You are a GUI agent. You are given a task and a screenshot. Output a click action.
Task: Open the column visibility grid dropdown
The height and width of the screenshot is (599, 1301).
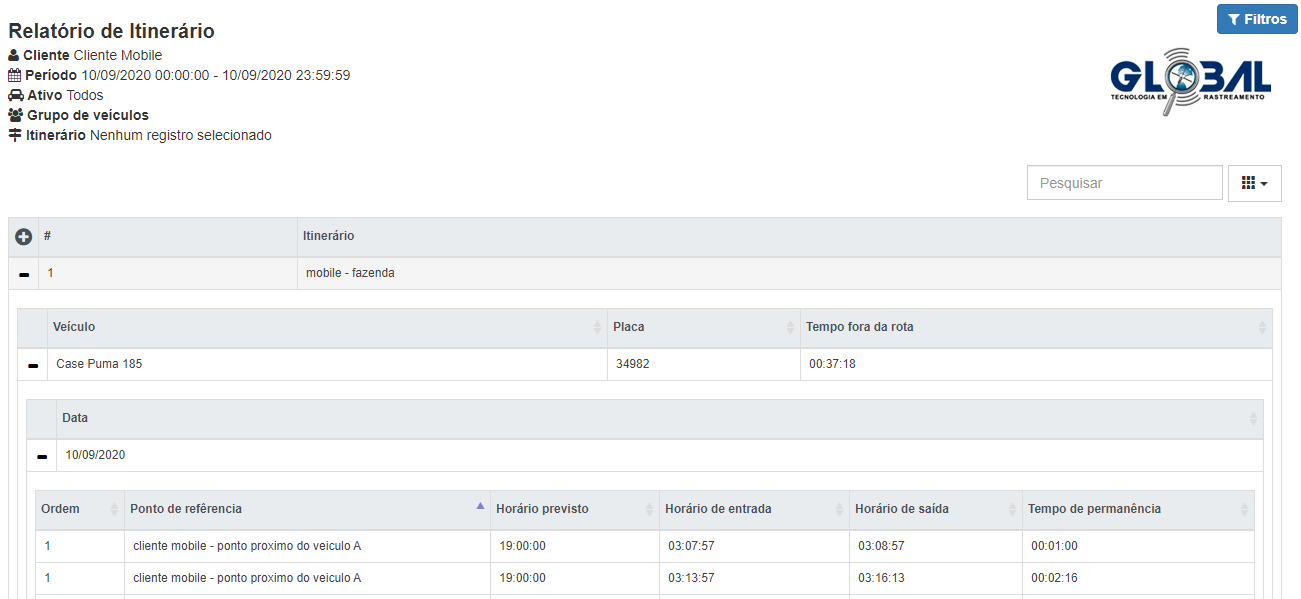click(1254, 183)
